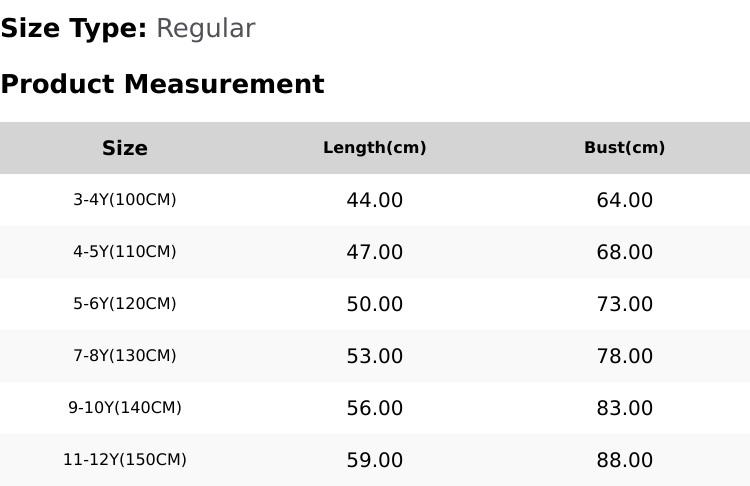Select the 5-6Y(120CM) size row
This screenshot has width=750, height=486.
pos(375,304)
